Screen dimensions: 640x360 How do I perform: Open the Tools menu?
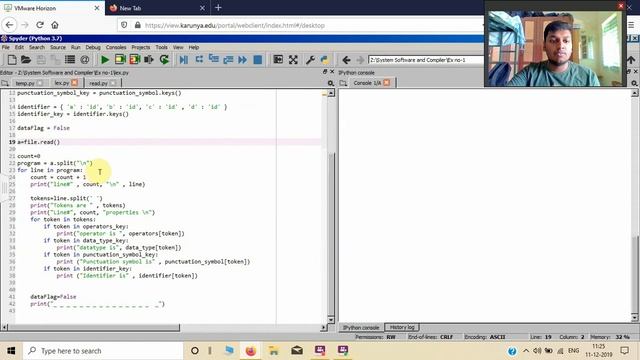point(162,47)
